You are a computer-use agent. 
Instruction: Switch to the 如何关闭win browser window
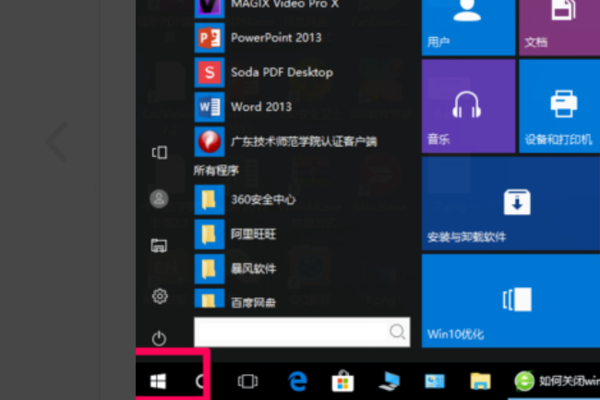coord(556,381)
